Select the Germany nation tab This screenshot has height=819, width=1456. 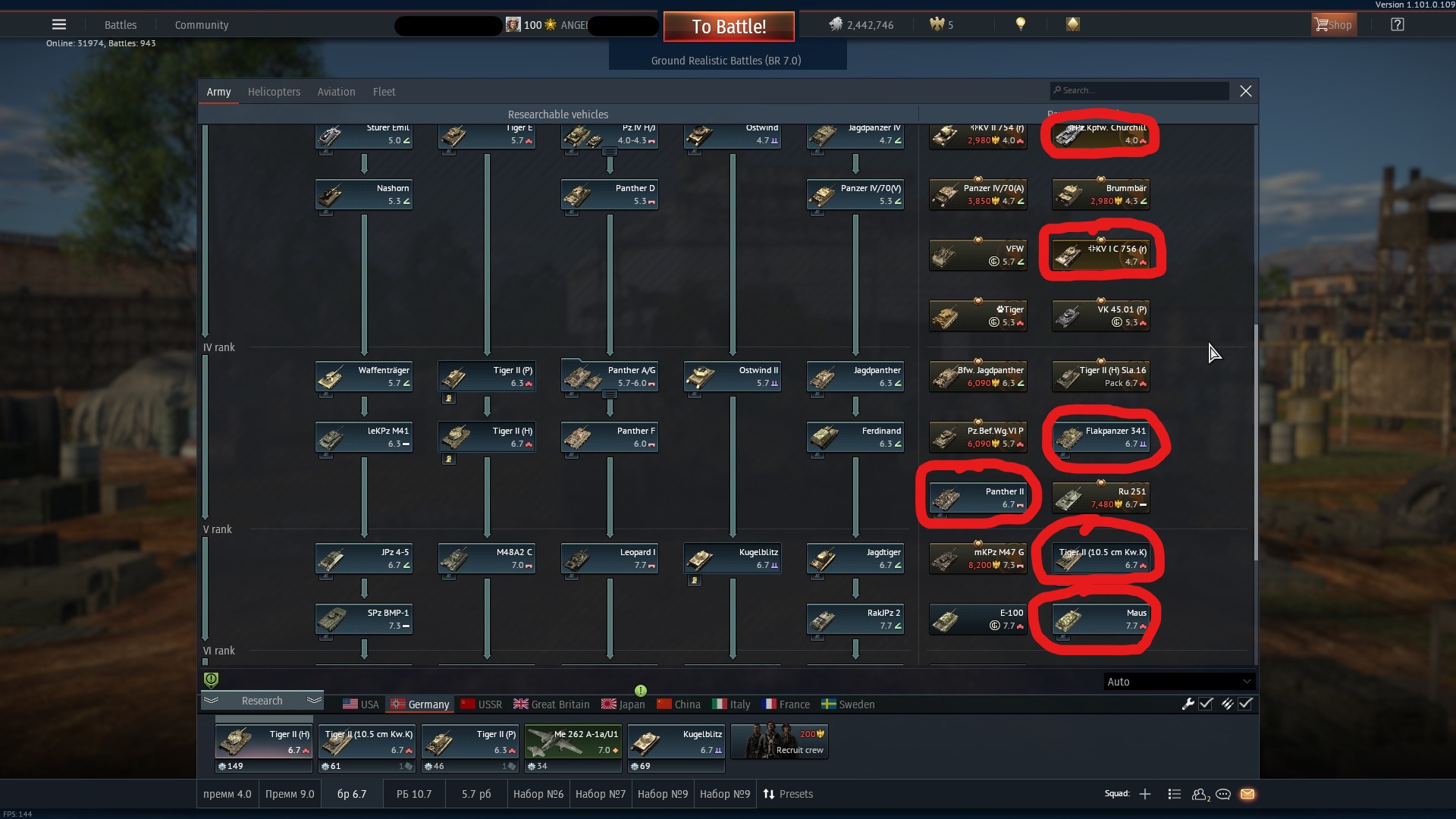(420, 704)
